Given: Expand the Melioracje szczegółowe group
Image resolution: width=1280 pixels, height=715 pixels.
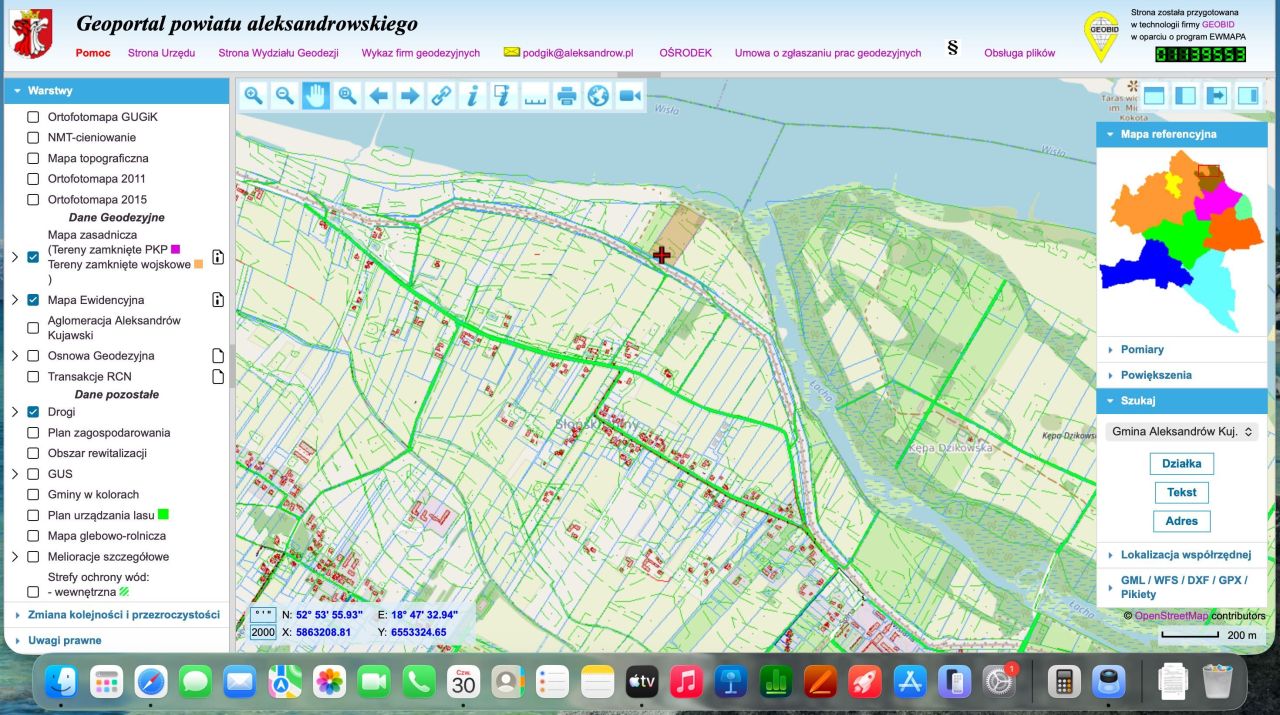Looking at the screenshot, I should coord(14,557).
